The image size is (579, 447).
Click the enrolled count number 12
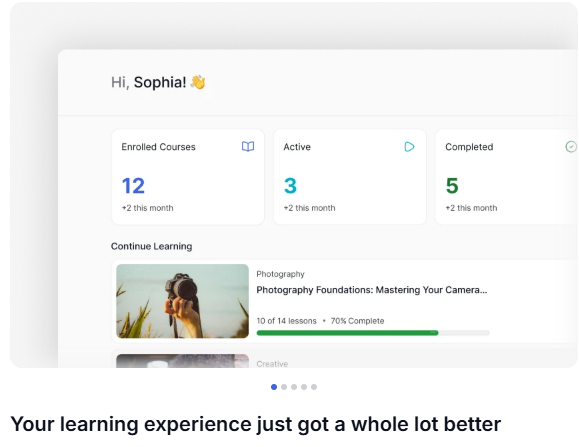point(133,186)
